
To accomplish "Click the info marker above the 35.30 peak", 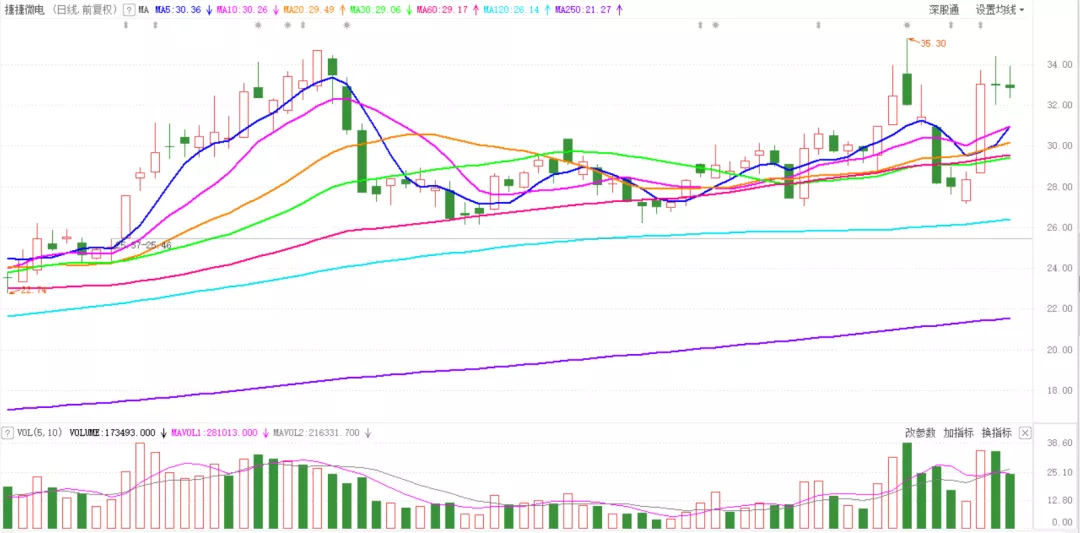I will point(907,24).
